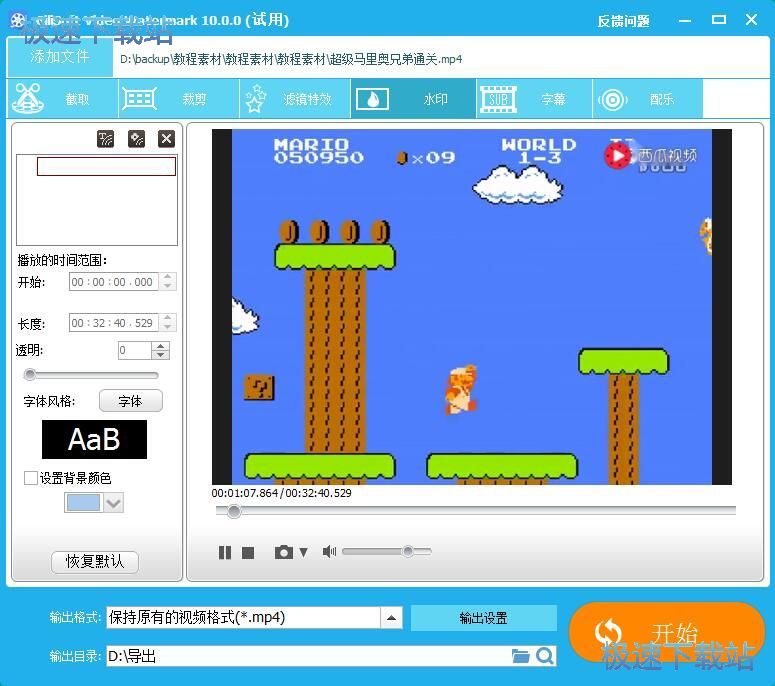Close the application window
775x686 pixels.
tap(751, 20)
